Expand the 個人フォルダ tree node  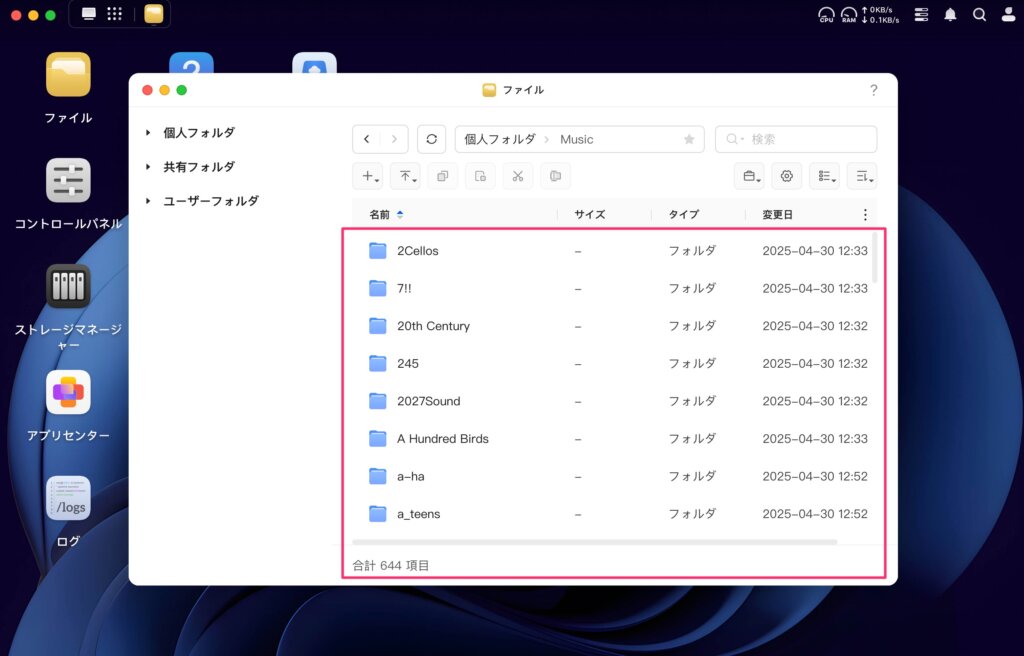[x=149, y=133]
